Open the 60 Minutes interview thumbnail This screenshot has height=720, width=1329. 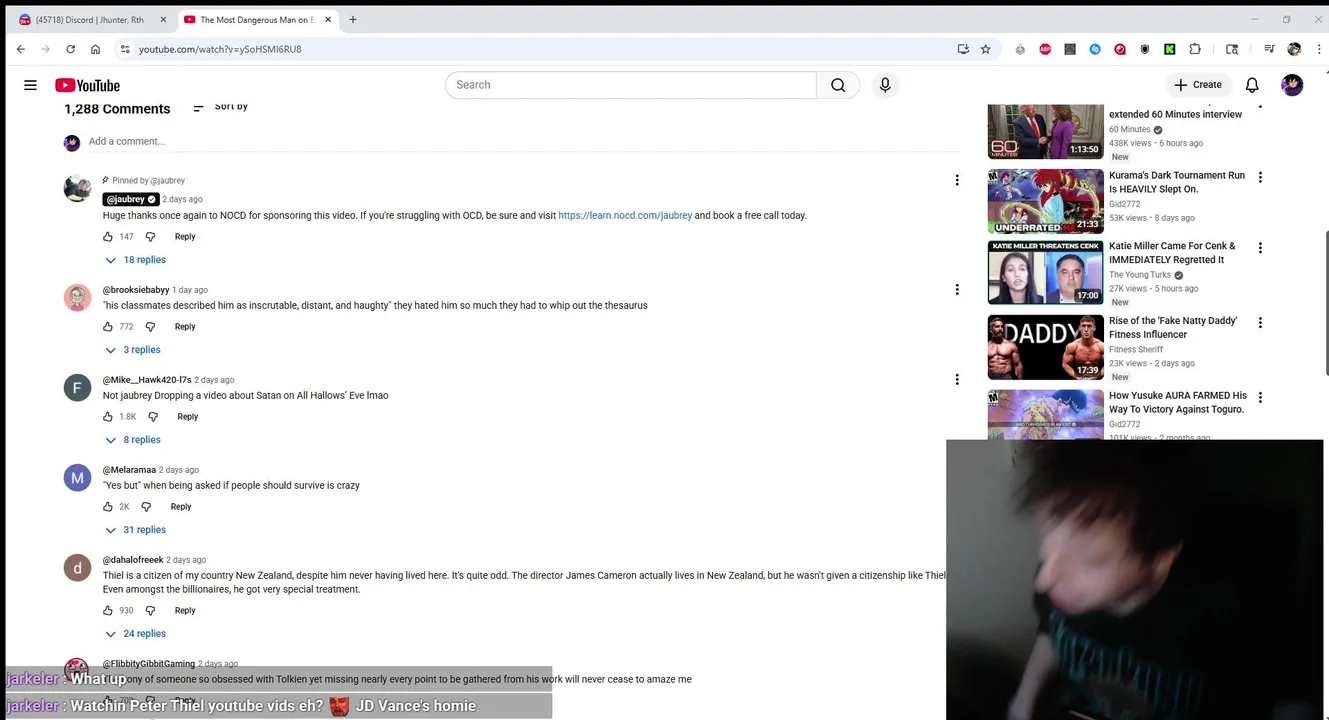coord(1046,131)
